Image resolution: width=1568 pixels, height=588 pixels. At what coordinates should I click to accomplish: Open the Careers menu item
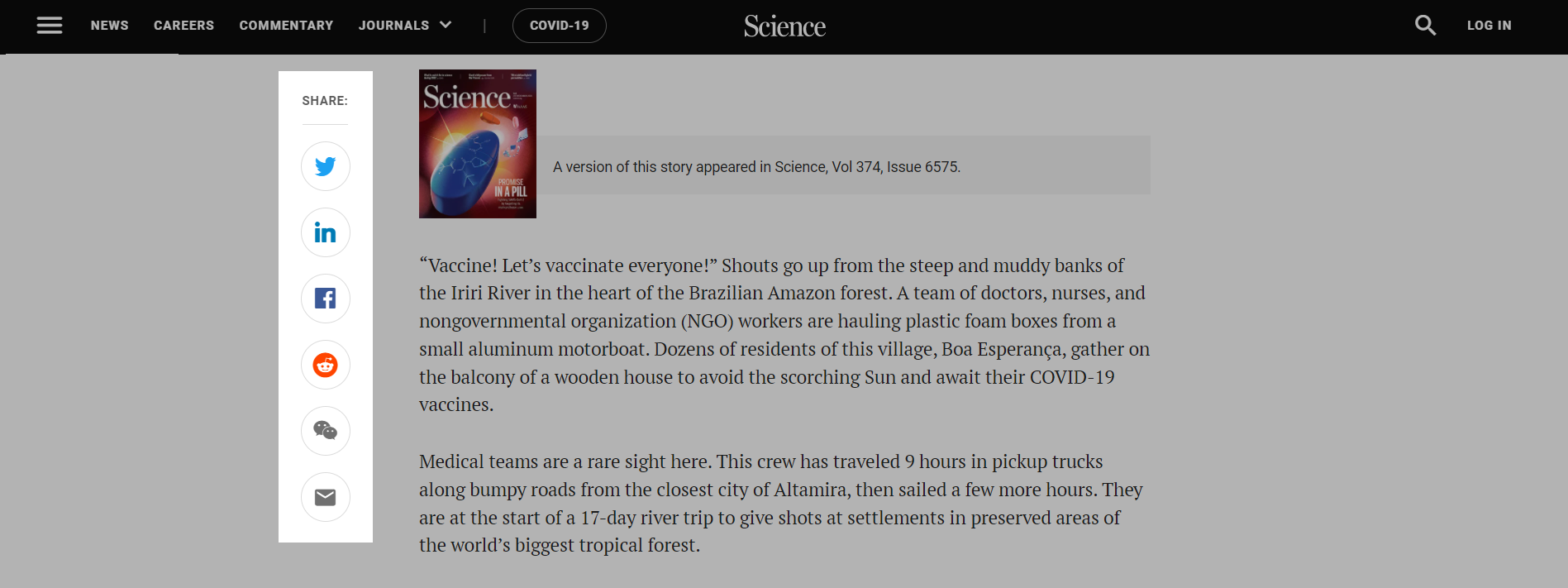183,26
